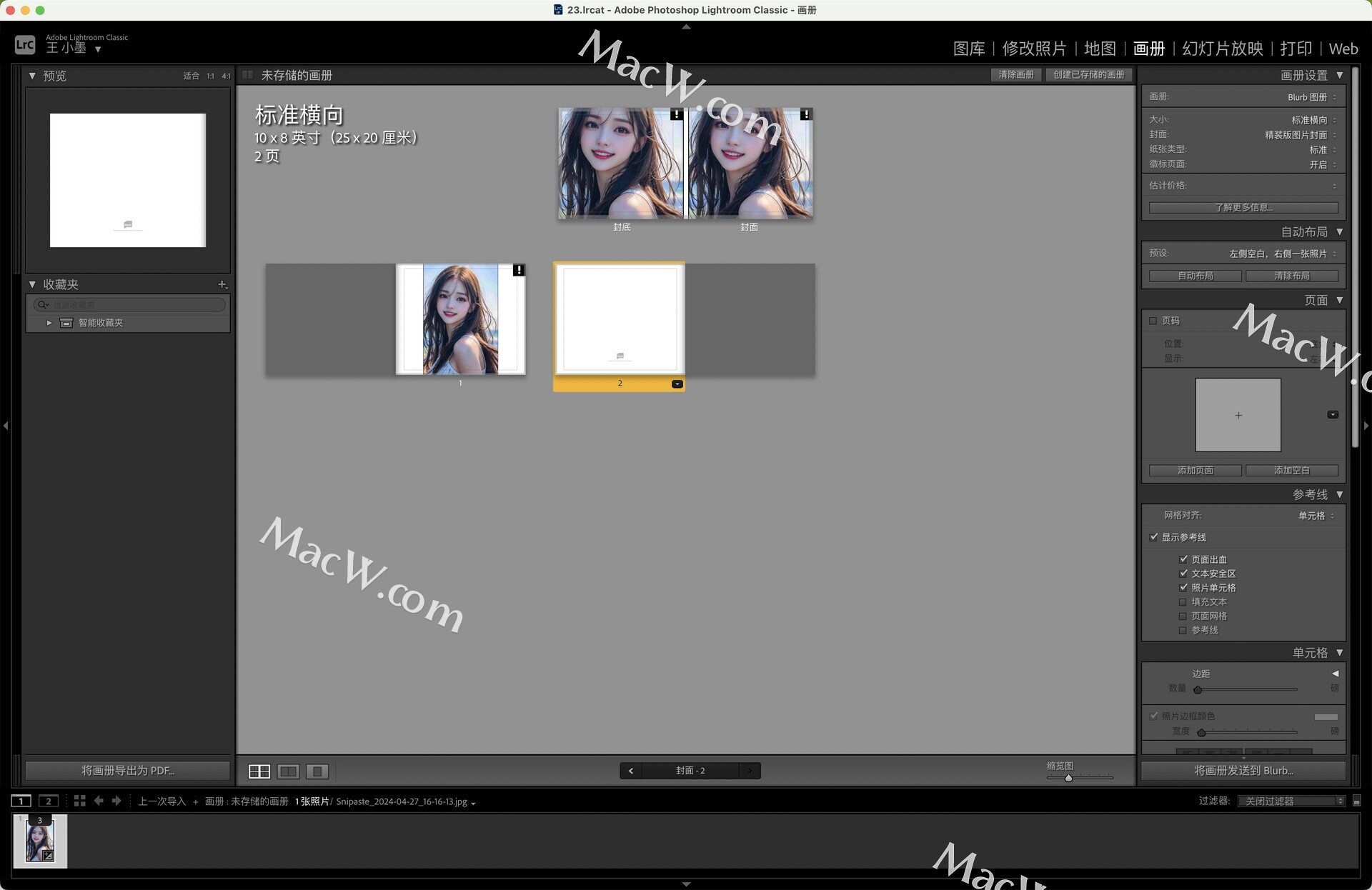The image size is (1372, 890).
Task: Switch to the 修改照片 Develop module
Action: pos(1034,49)
